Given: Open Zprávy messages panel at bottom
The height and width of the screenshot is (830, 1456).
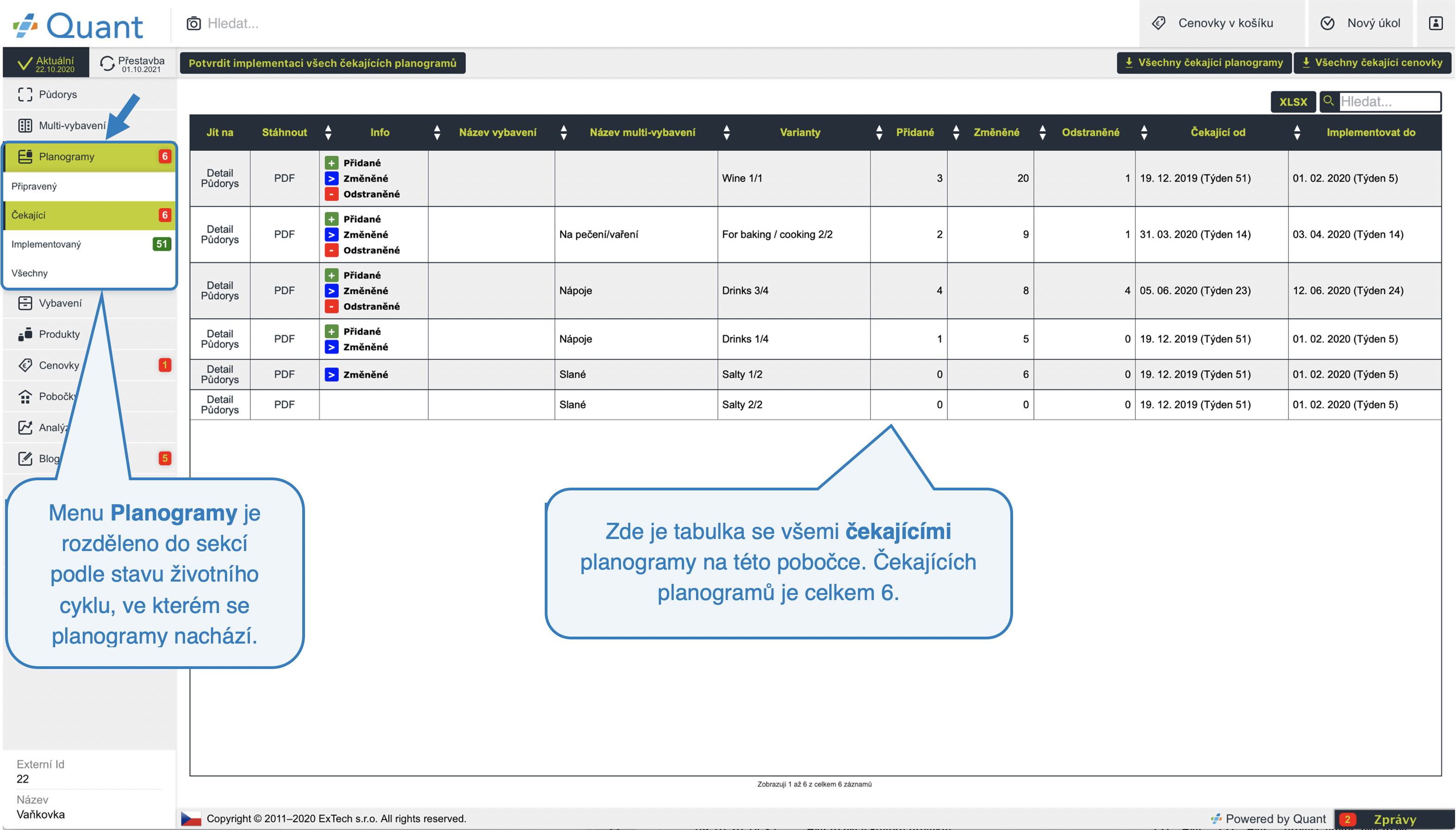Looking at the screenshot, I should [1394, 819].
